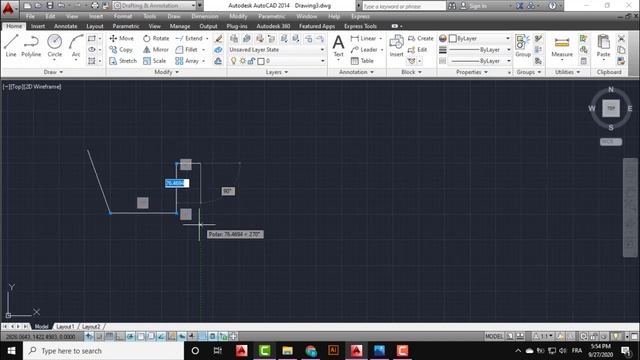The width and height of the screenshot is (640, 360).
Task: Toggle Ortho Mode in status bar
Action: (120, 336)
